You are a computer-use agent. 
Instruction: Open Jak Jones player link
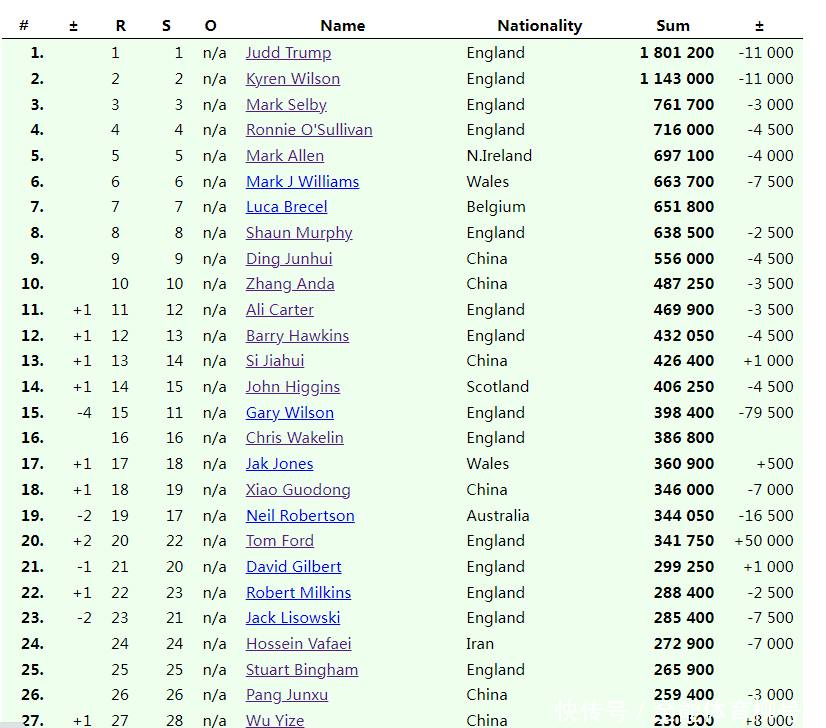(279, 464)
